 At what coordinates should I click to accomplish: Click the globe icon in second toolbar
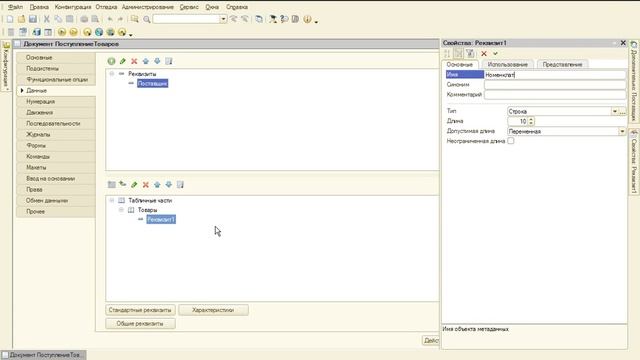99,32
